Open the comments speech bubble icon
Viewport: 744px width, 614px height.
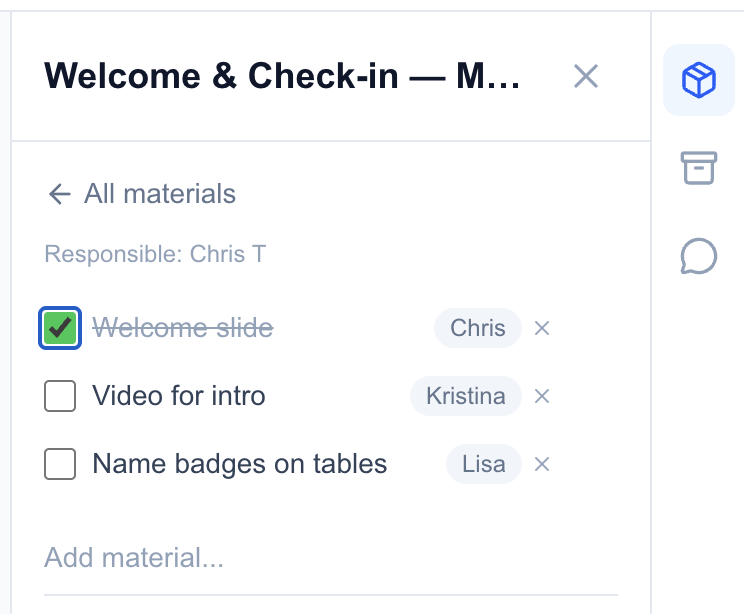coord(699,256)
